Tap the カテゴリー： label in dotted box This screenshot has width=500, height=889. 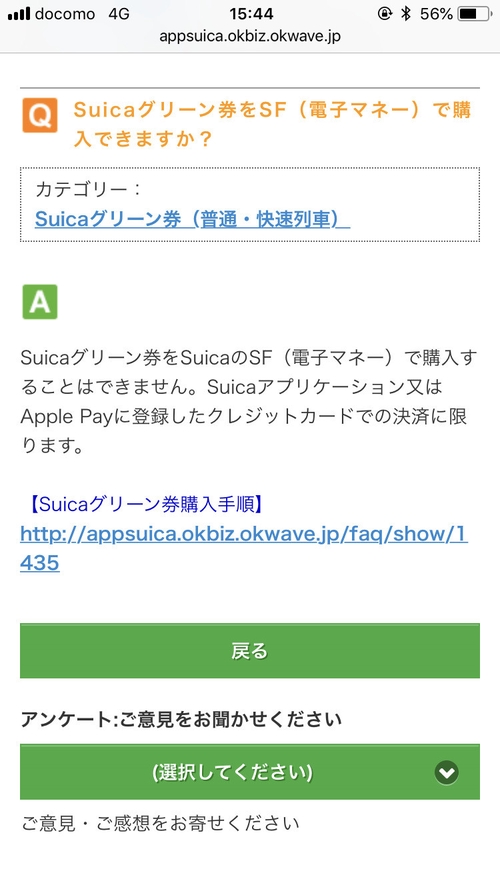88,190
